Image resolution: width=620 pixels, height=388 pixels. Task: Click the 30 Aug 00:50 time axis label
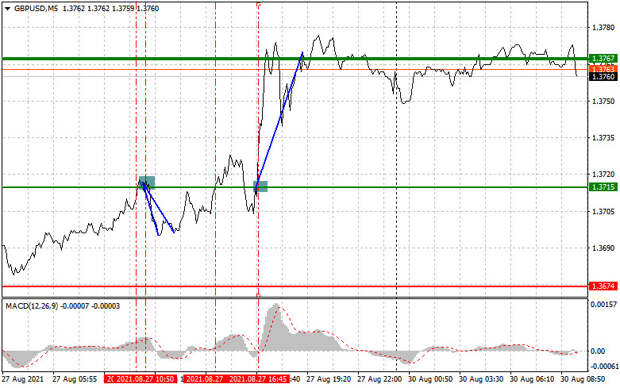click(430, 379)
